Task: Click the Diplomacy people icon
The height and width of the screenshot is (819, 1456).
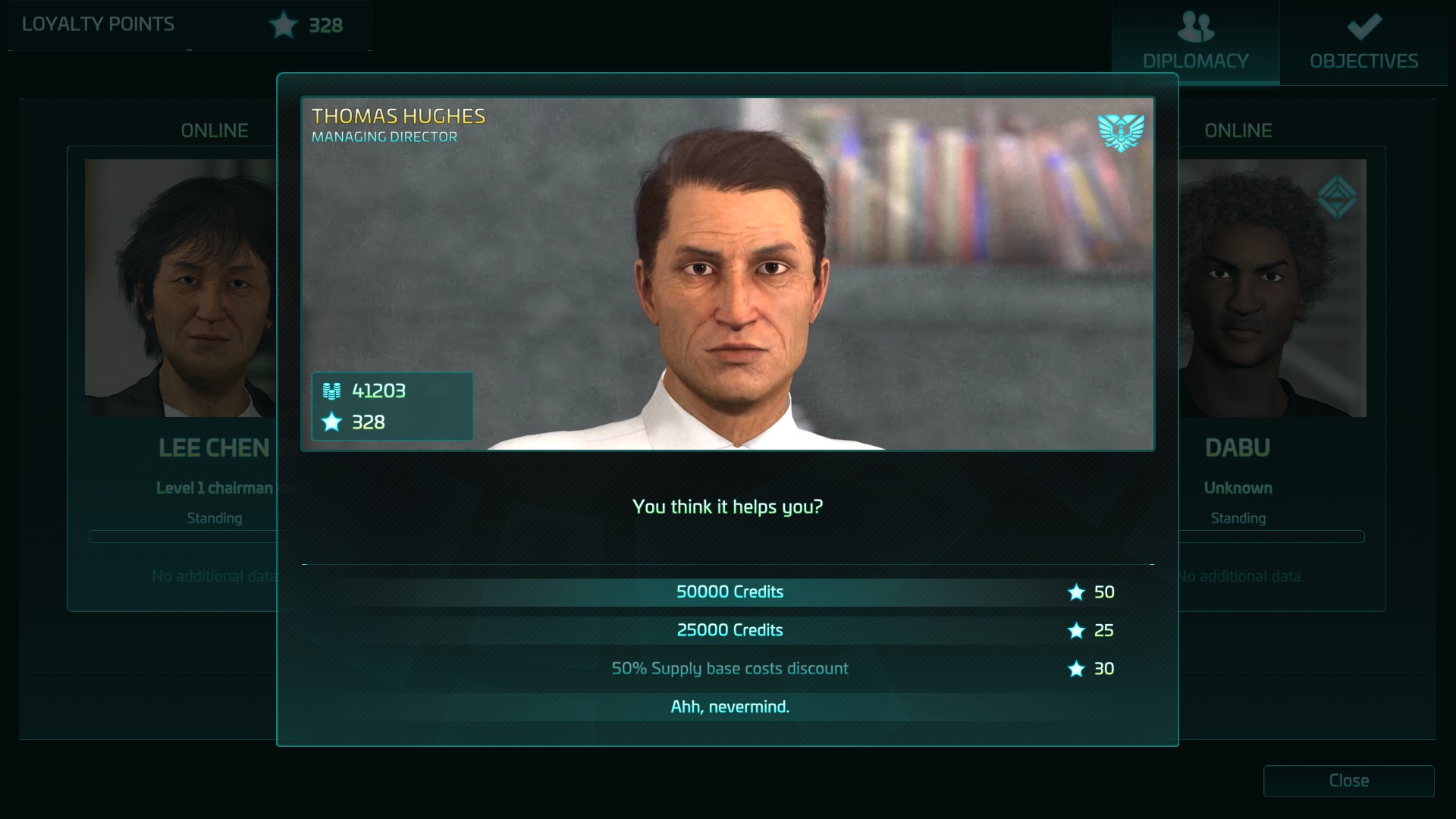Action: coord(1195,27)
